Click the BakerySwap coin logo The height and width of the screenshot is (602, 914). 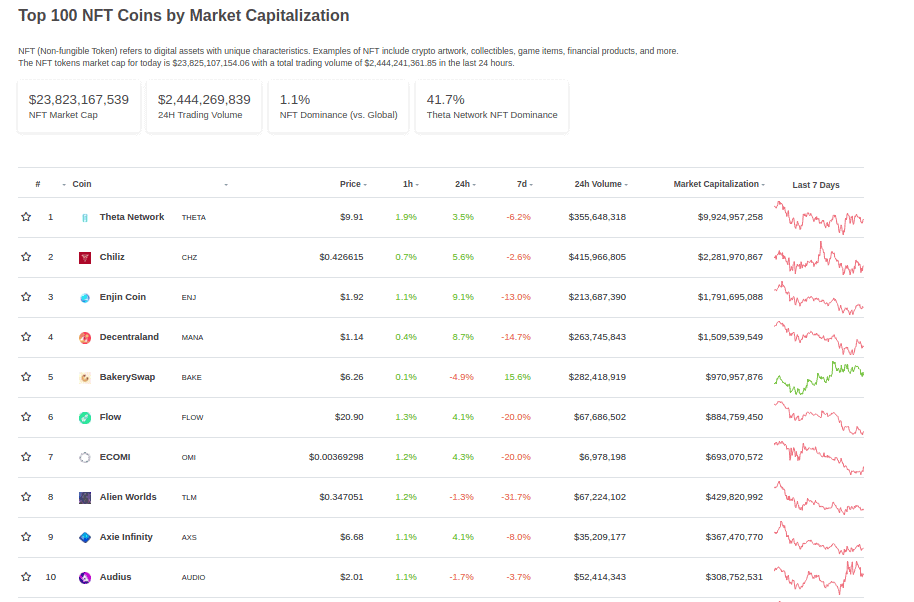click(85, 378)
